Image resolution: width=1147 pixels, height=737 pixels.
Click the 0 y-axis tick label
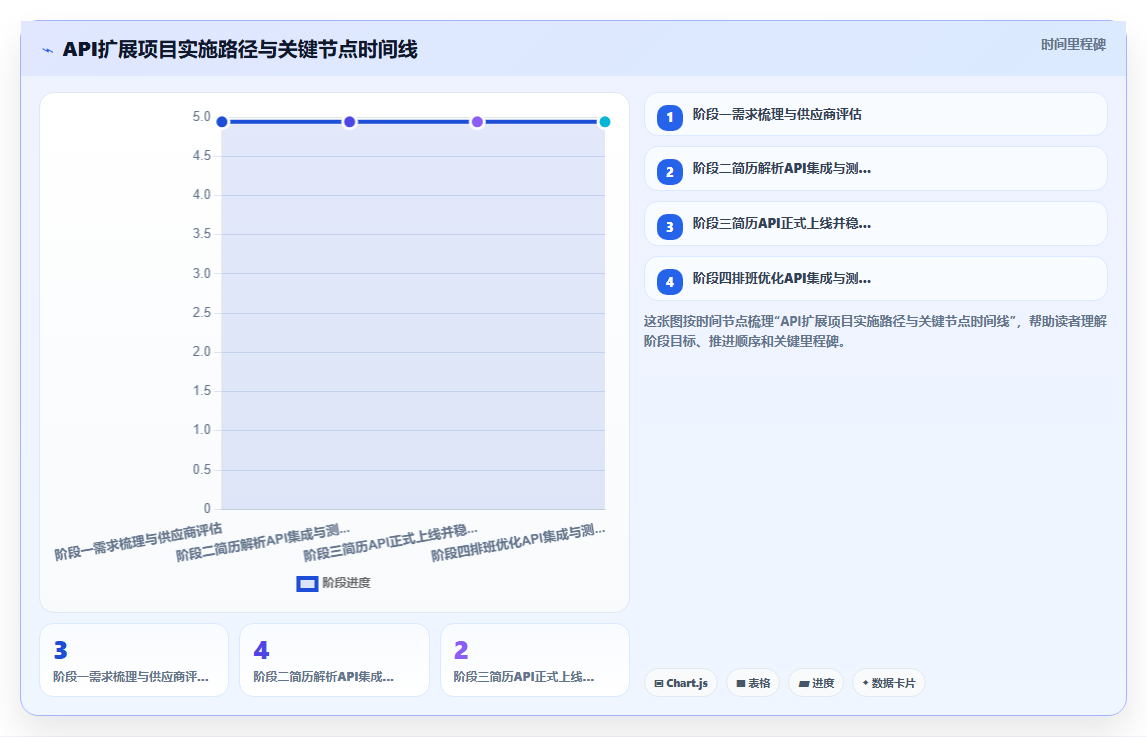pos(207,508)
